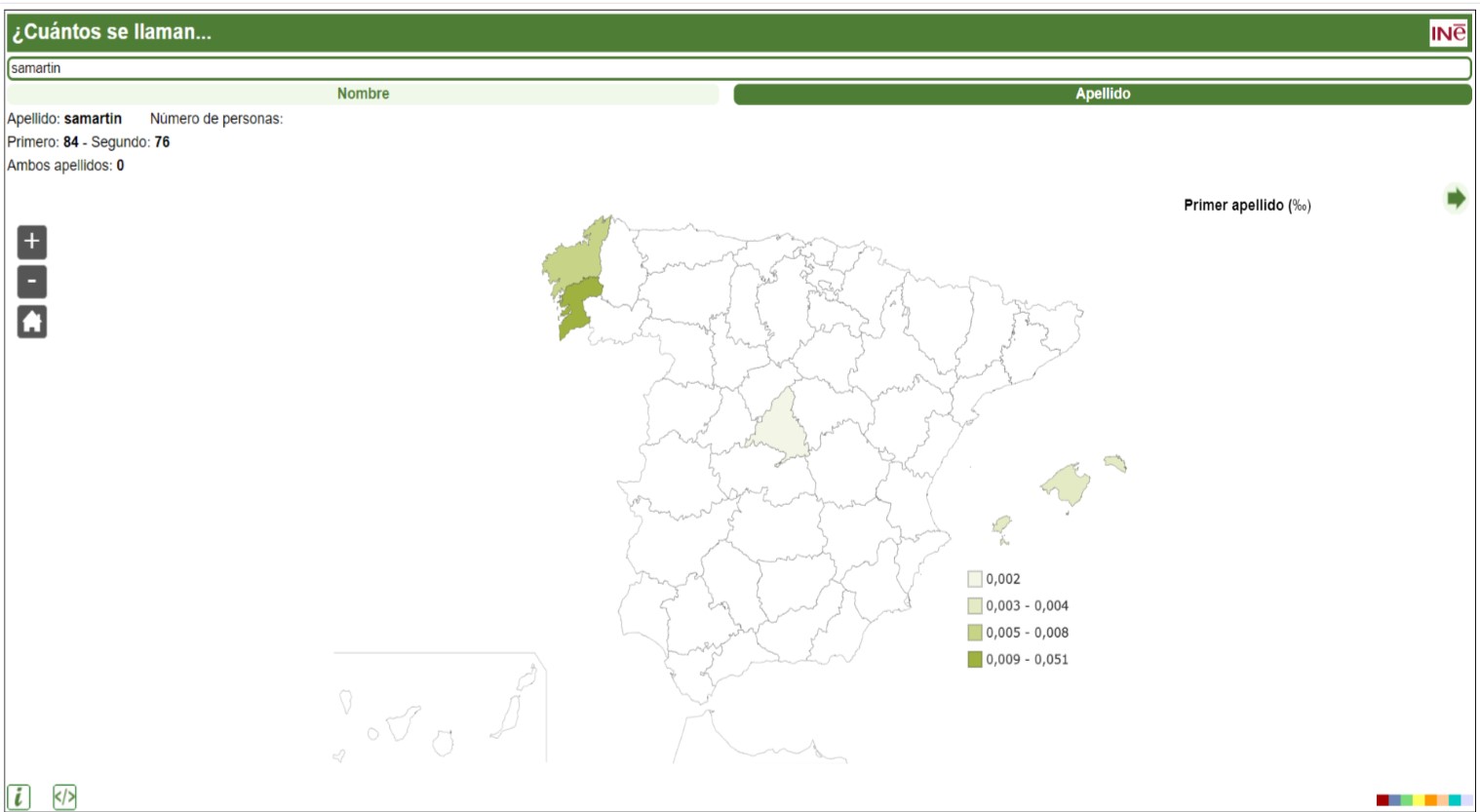Screen dimensions: 1480x812
Task: Reset map view with the home icon
Action: 32,322
